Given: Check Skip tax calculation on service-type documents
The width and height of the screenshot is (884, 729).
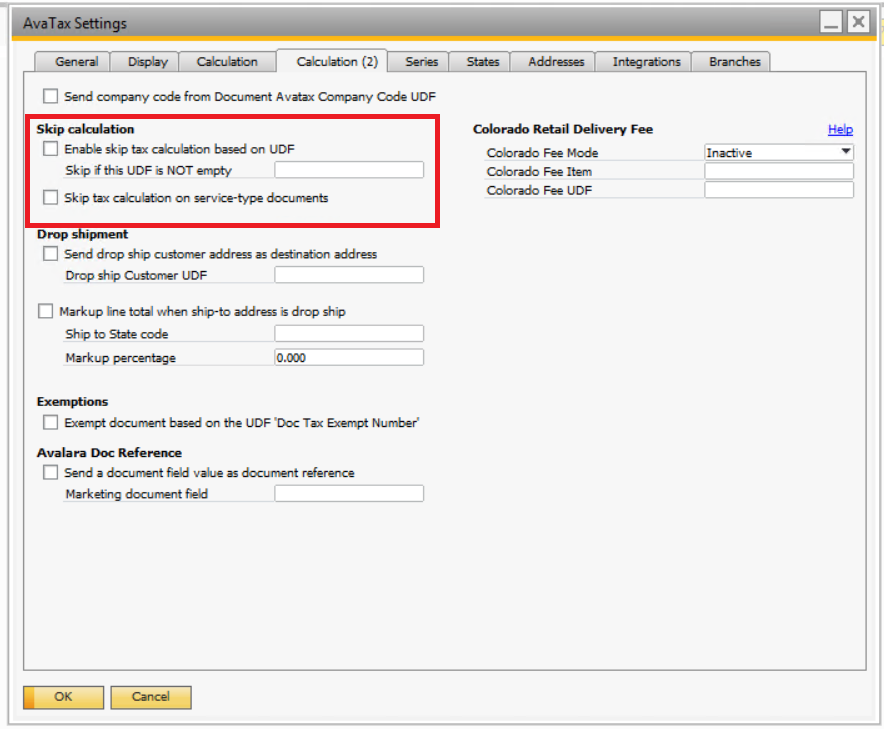Looking at the screenshot, I should [x=51, y=197].
